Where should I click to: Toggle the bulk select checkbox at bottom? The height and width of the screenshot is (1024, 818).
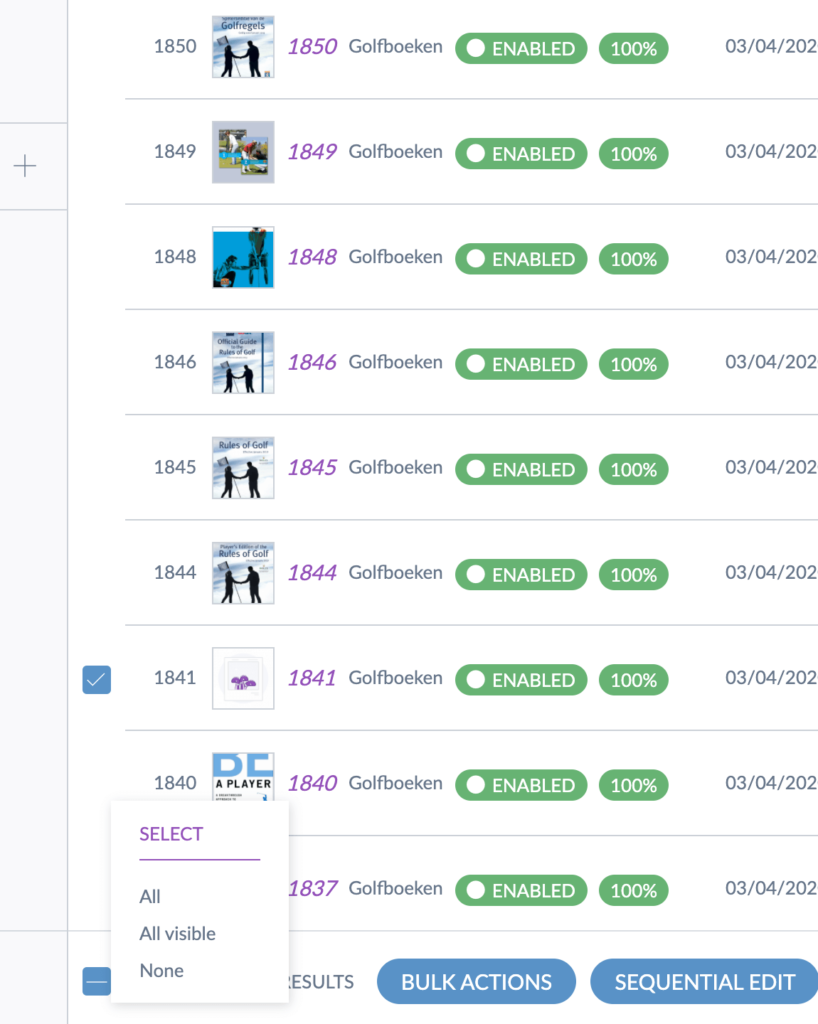click(x=97, y=982)
